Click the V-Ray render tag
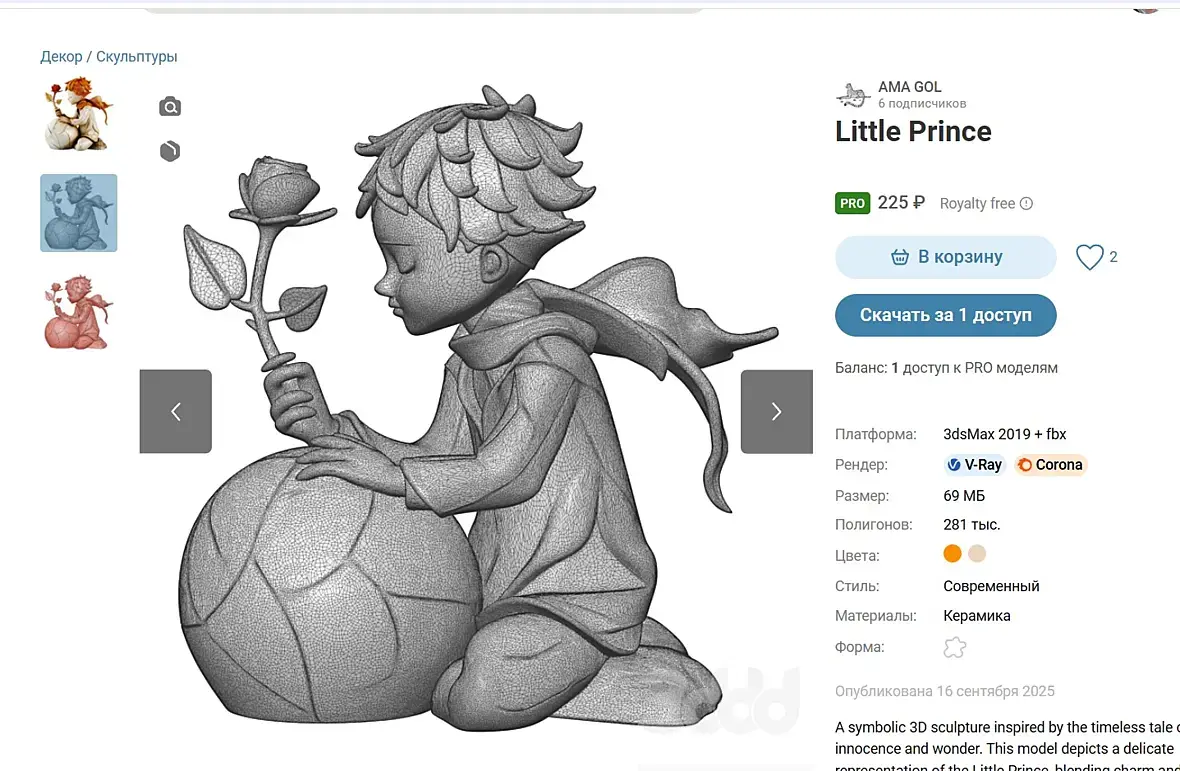Image resolution: width=1180 pixels, height=771 pixels. [974, 465]
